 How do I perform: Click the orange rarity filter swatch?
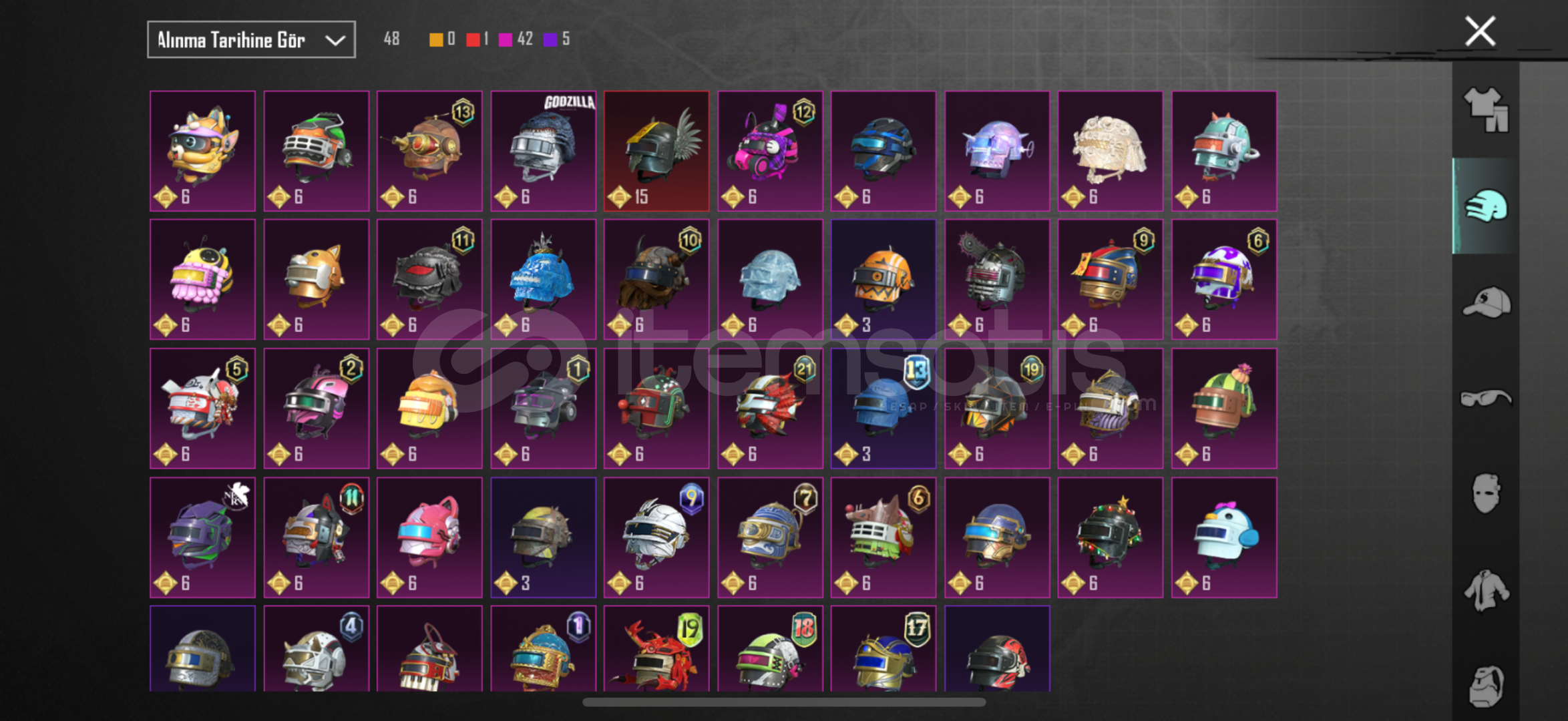click(x=435, y=39)
